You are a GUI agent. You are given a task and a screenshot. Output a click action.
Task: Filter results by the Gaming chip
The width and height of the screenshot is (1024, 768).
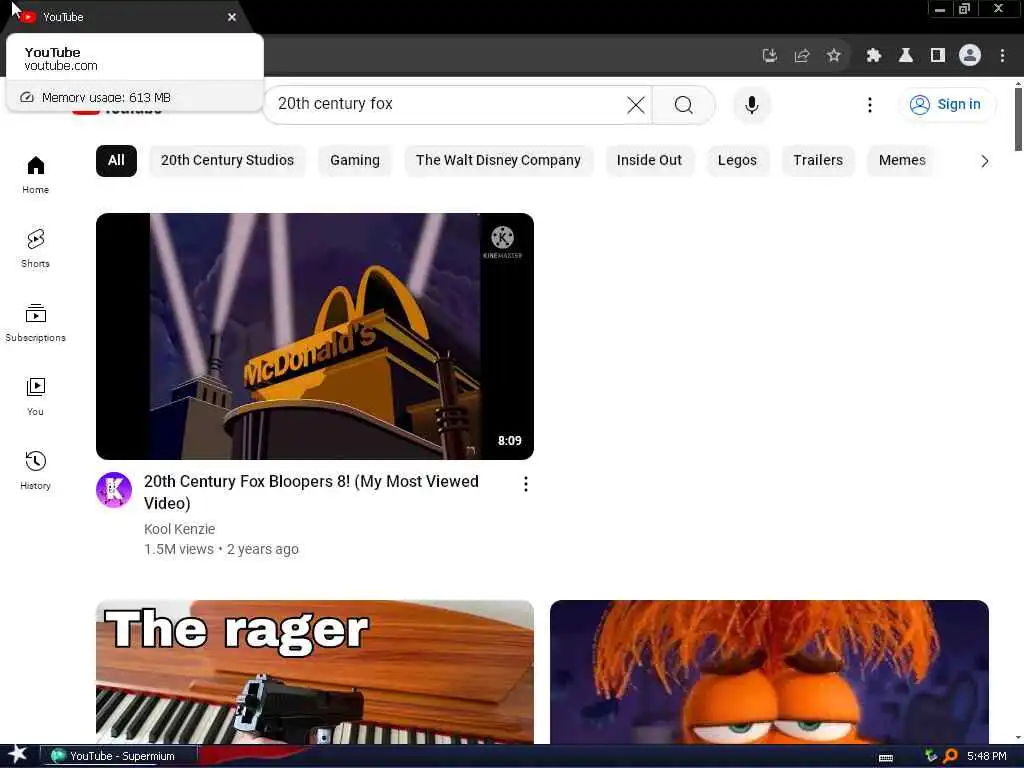355,161
